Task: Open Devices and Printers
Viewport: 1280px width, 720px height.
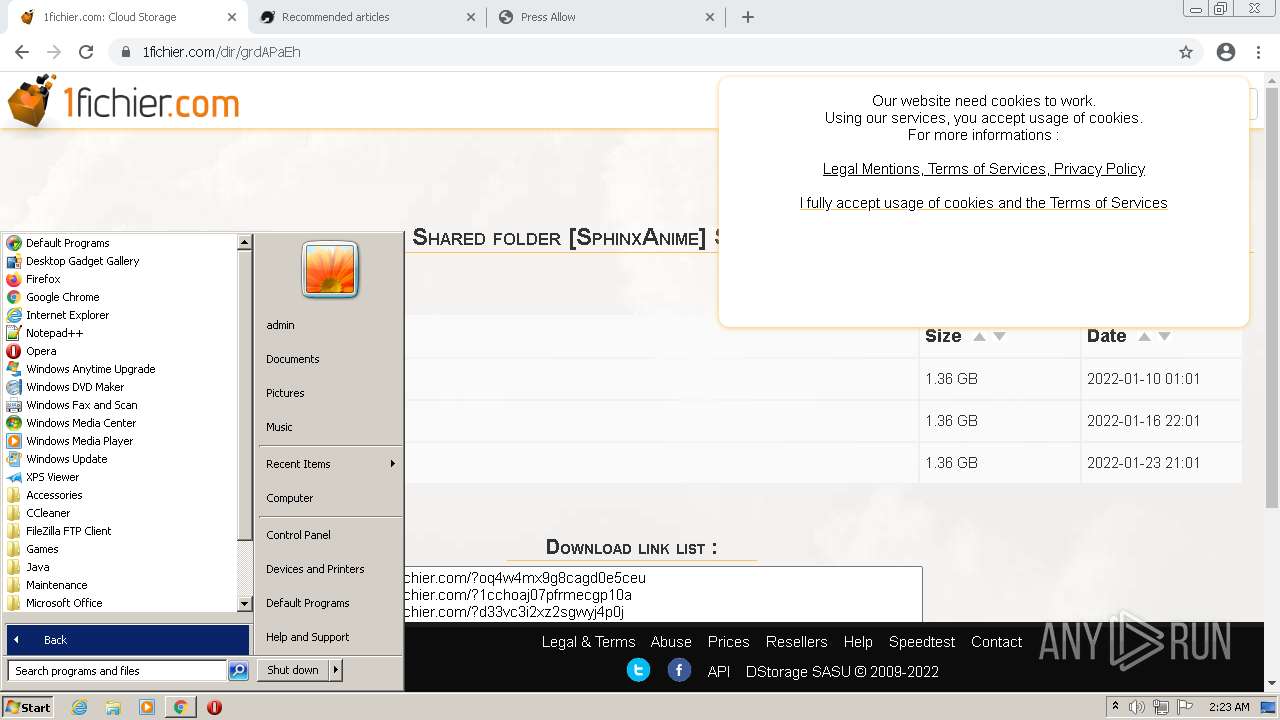Action: point(315,569)
